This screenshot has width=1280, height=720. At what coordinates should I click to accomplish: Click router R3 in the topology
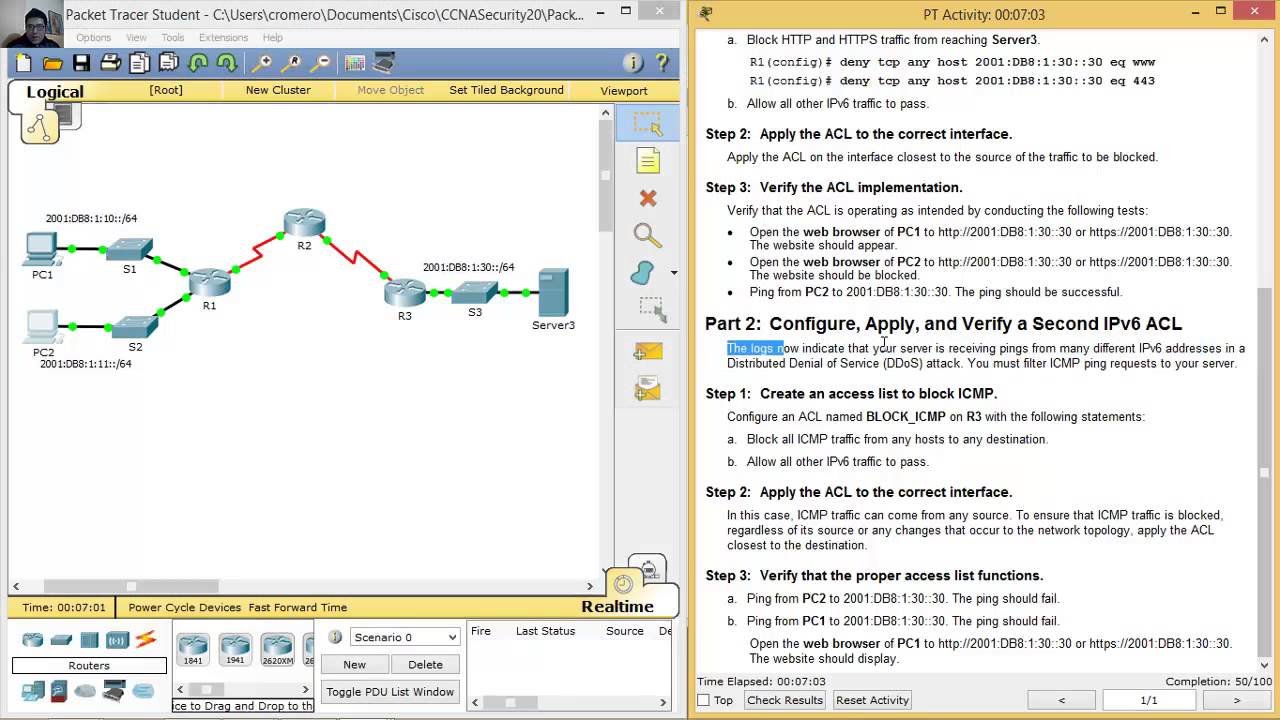click(405, 293)
